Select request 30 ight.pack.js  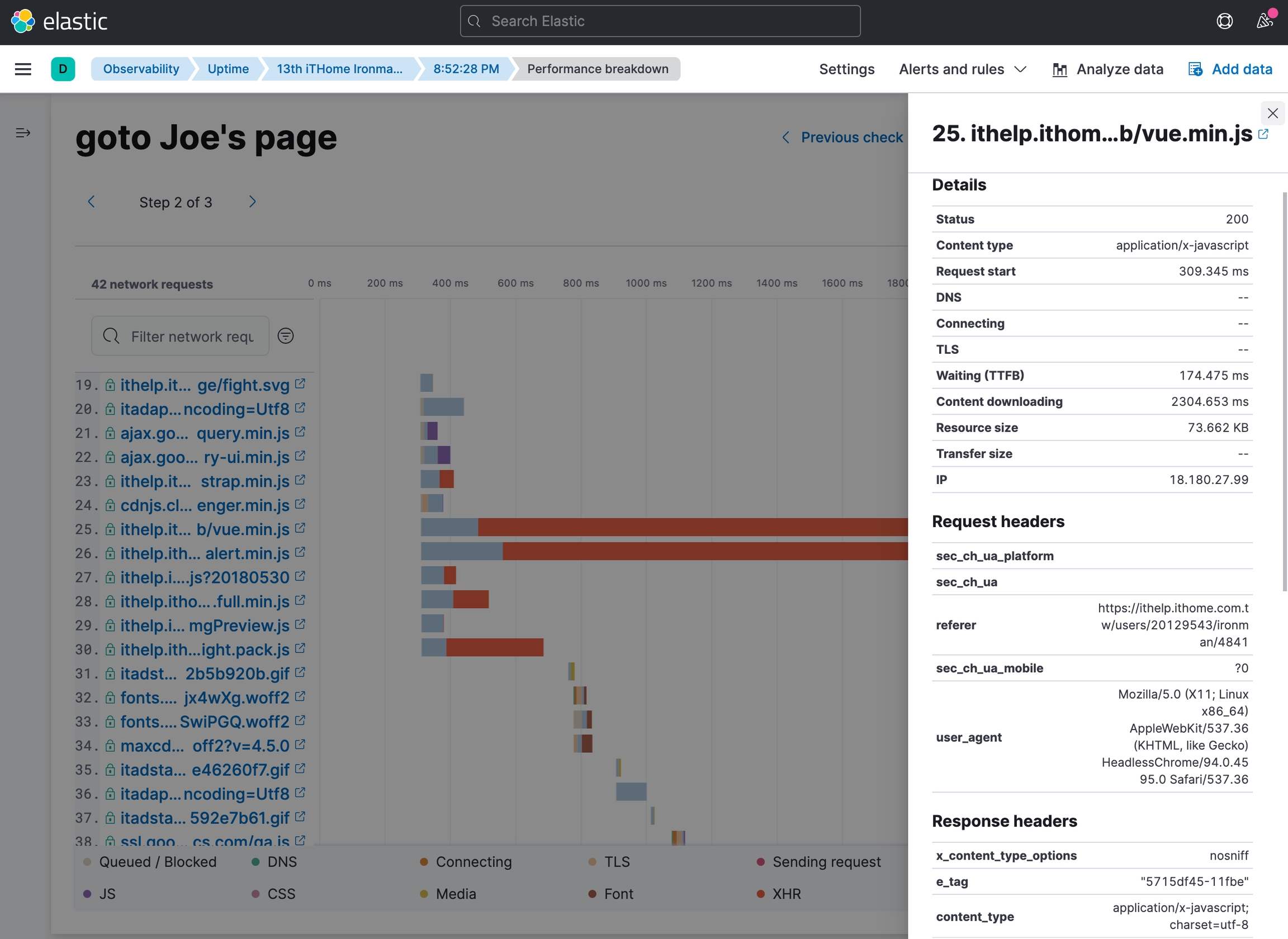pyautogui.click(x=205, y=649)
